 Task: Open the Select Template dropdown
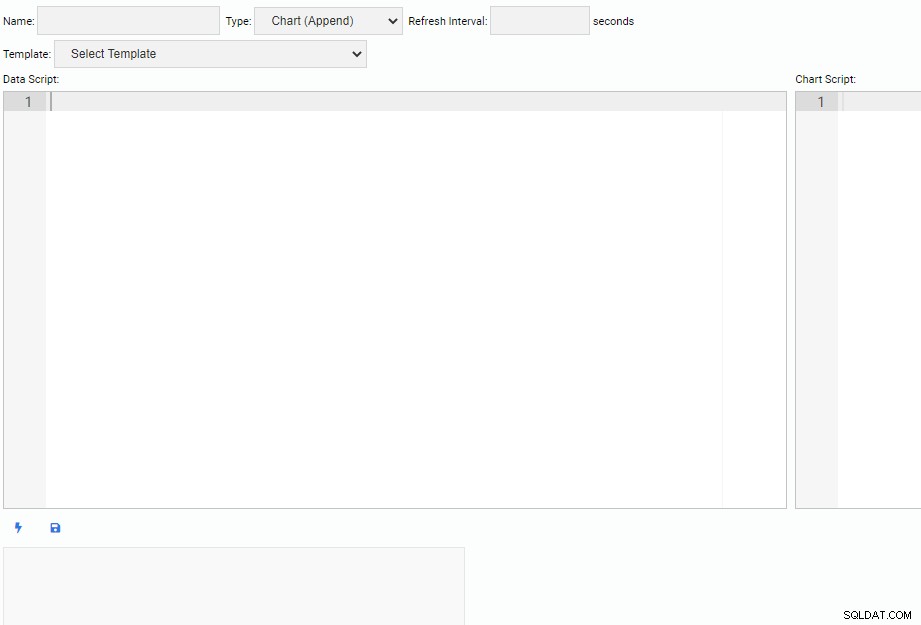[210, 54]
